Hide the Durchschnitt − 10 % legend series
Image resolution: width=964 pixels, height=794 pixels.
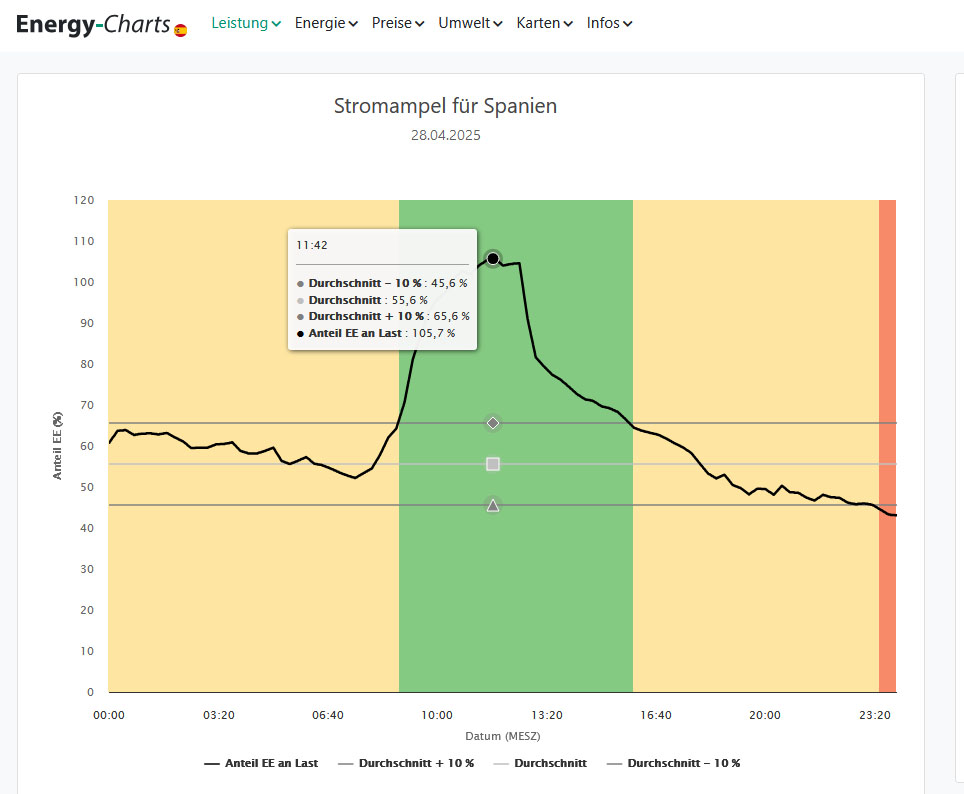tap(674, 763)
